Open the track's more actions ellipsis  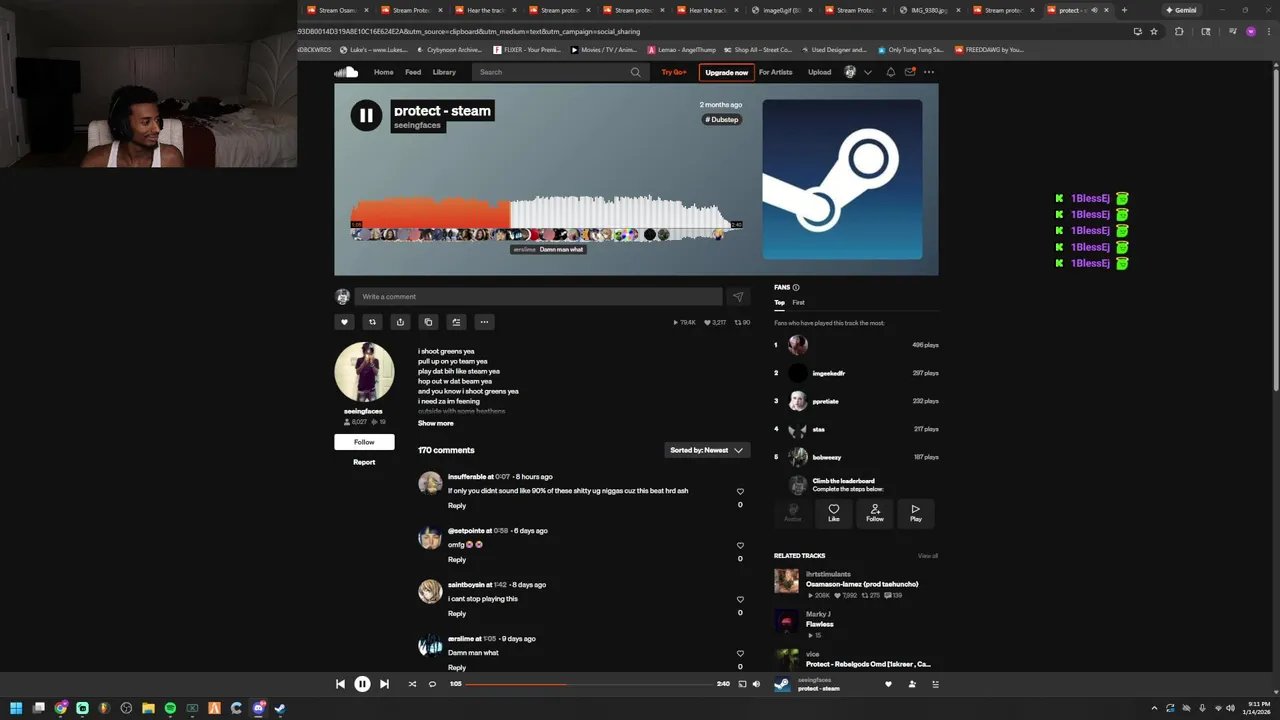484,322
